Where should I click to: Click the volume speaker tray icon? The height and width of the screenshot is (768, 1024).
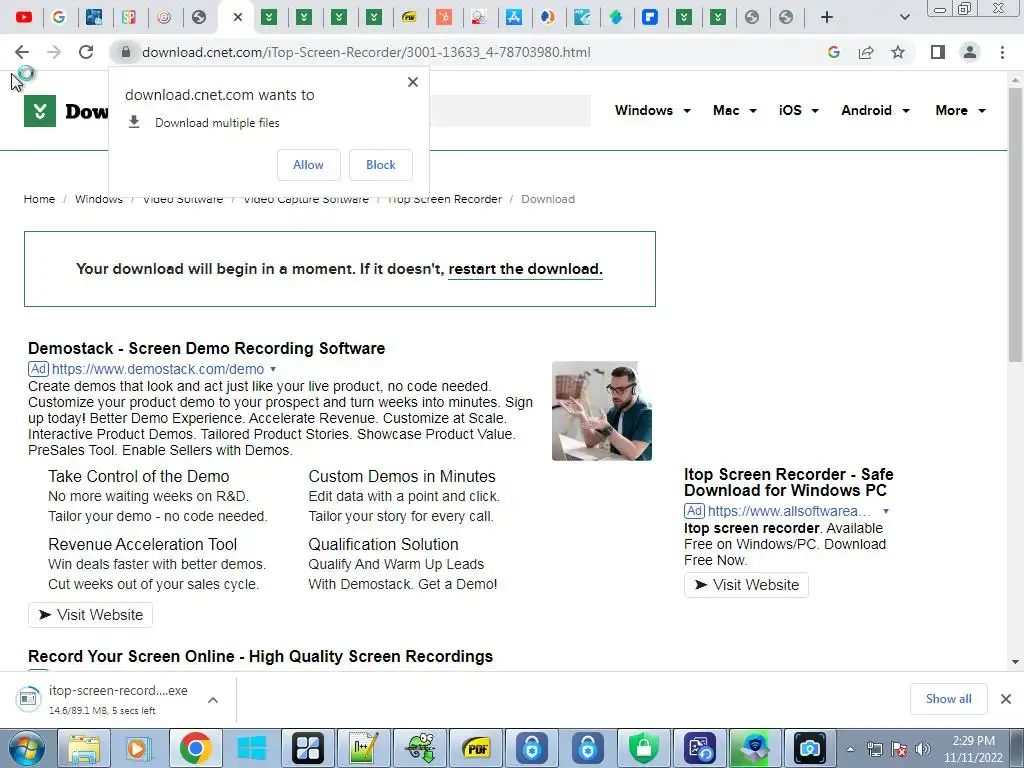[x=923, y=749]
